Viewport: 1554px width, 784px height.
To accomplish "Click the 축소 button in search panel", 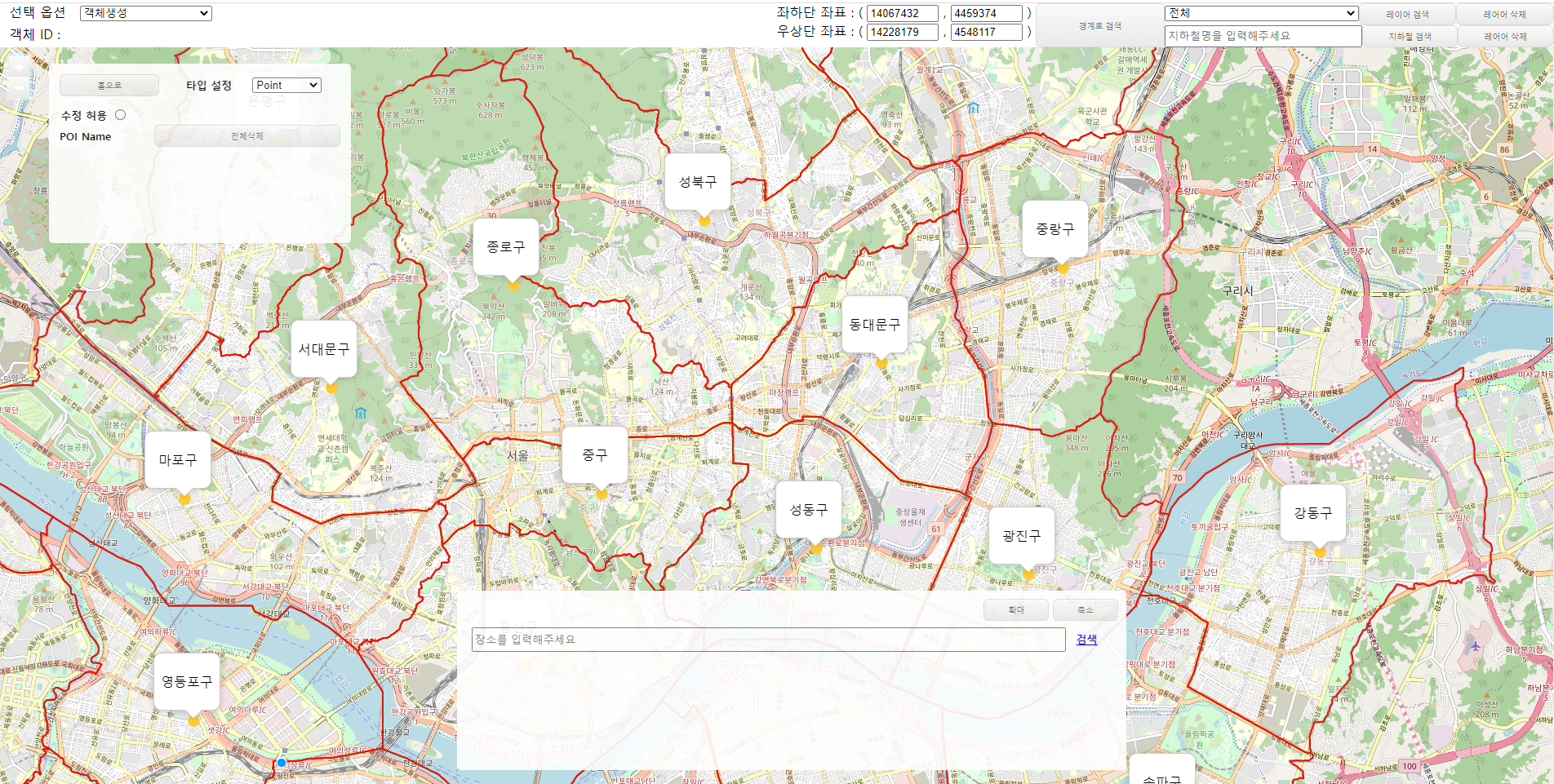I will (x=1086, y=609).
